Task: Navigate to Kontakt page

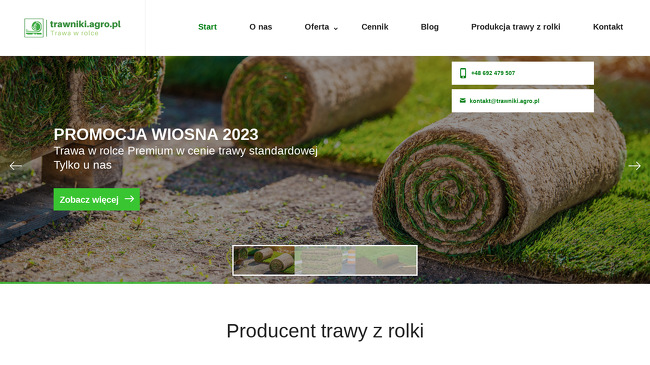Action: [608, 27]
